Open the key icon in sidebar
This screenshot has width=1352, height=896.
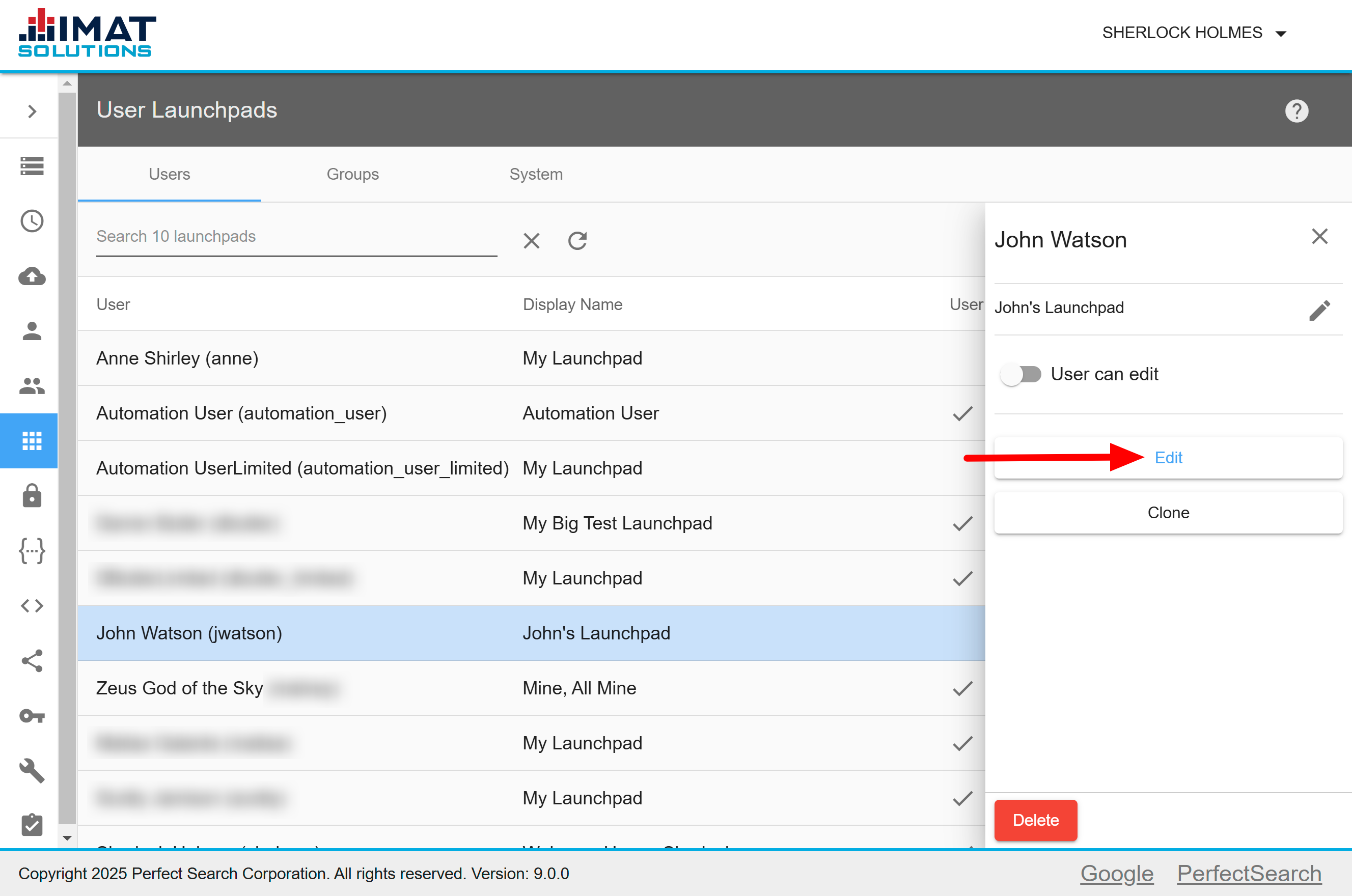click(32, 715)
